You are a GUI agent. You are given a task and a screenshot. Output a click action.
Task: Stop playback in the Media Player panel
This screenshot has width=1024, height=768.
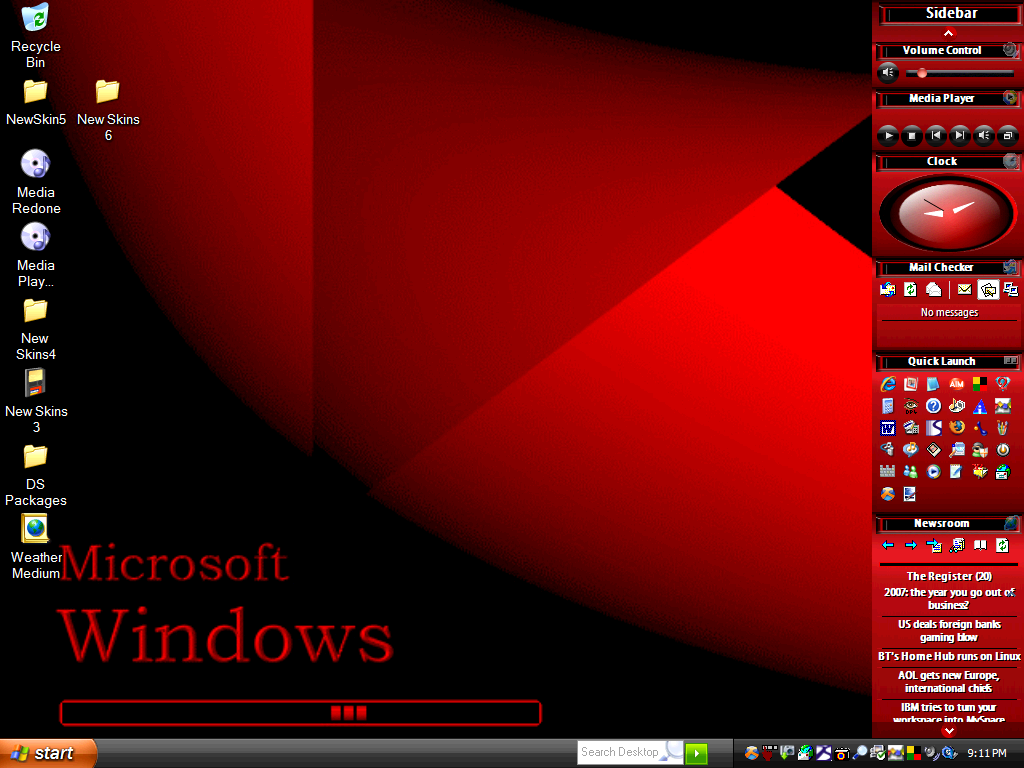click(912, 136)
